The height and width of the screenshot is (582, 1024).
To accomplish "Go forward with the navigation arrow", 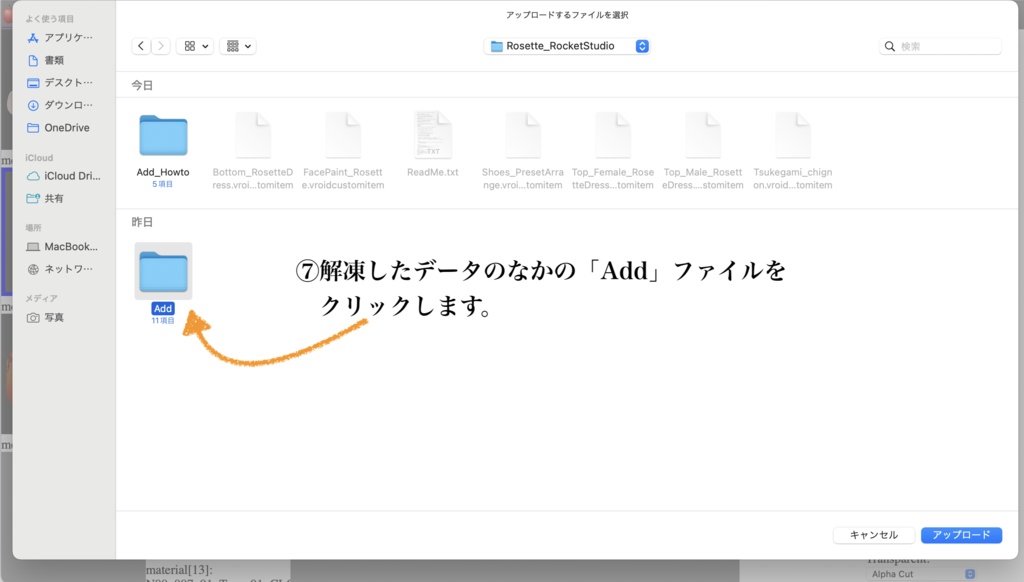I will pos(161,46).
